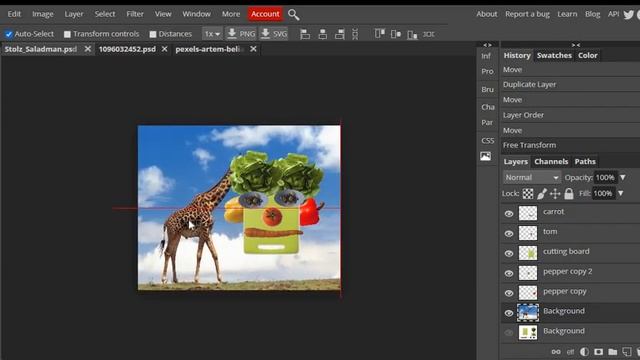The width and height of the screenshot is (640, 360).
Task: Align right edges icon
Action: tap(340, 34)
